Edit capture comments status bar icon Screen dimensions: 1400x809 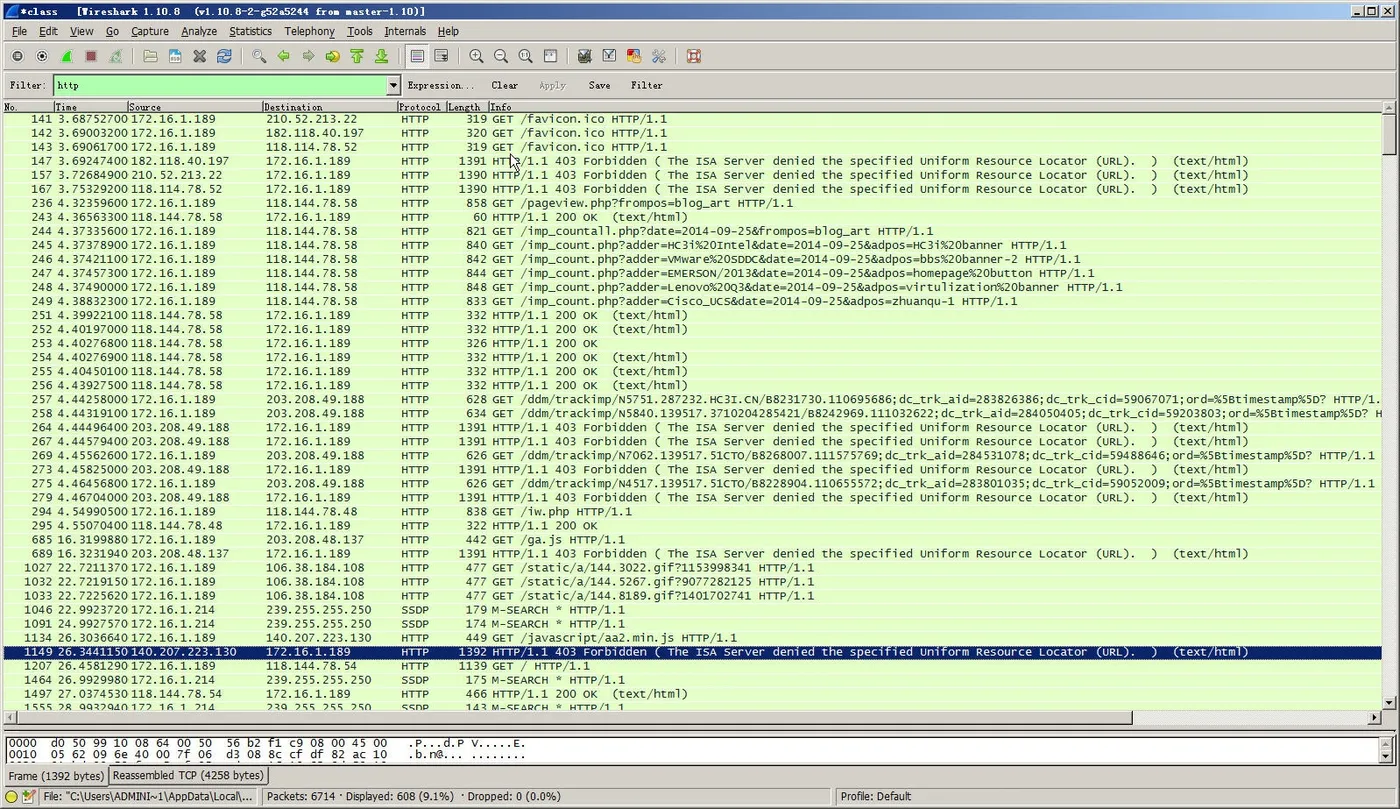tap(29, 797)
